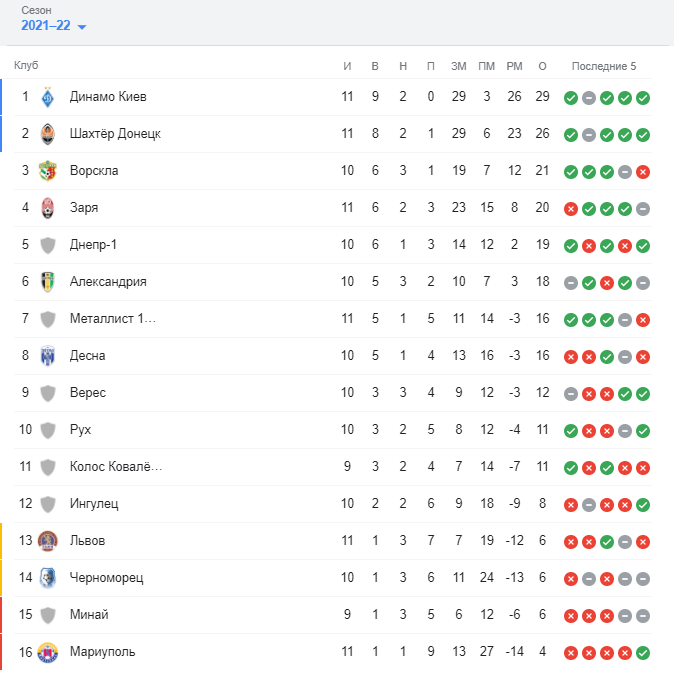Click Dynamo Kyiv's most recent win icon
Screen dimensions: 674x689
coord(643,98)
